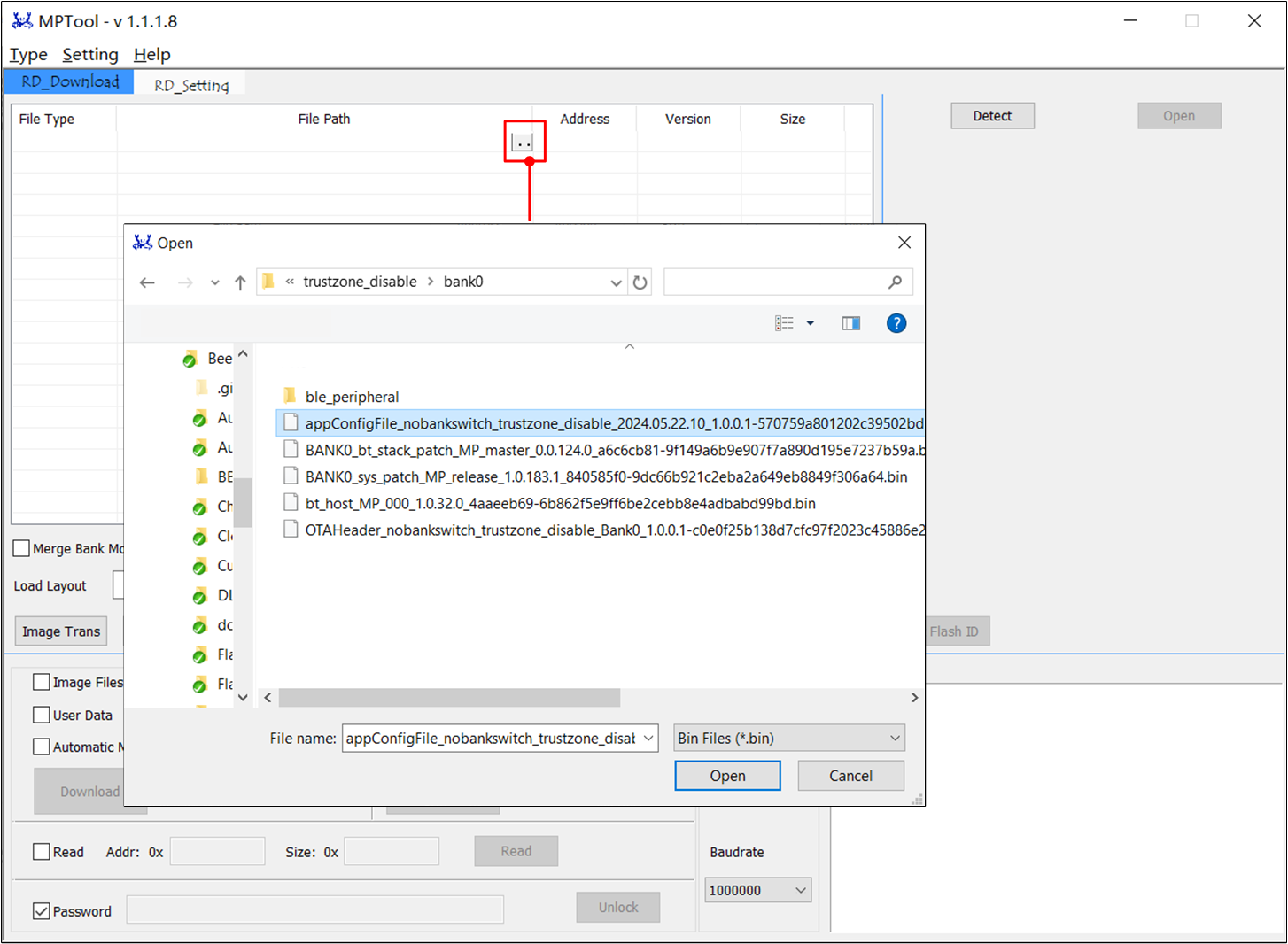
Task: Go back using the dialog's back arrow
Action: 147,282
